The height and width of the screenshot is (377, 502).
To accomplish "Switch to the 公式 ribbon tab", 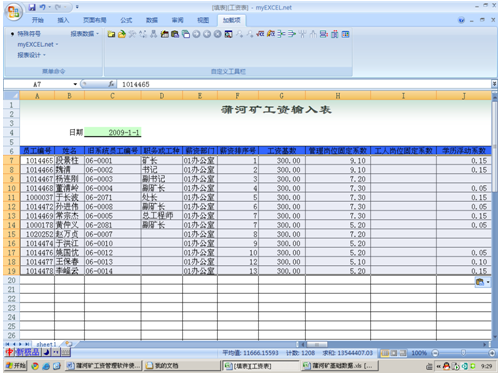I will click(x=126, y=20).
